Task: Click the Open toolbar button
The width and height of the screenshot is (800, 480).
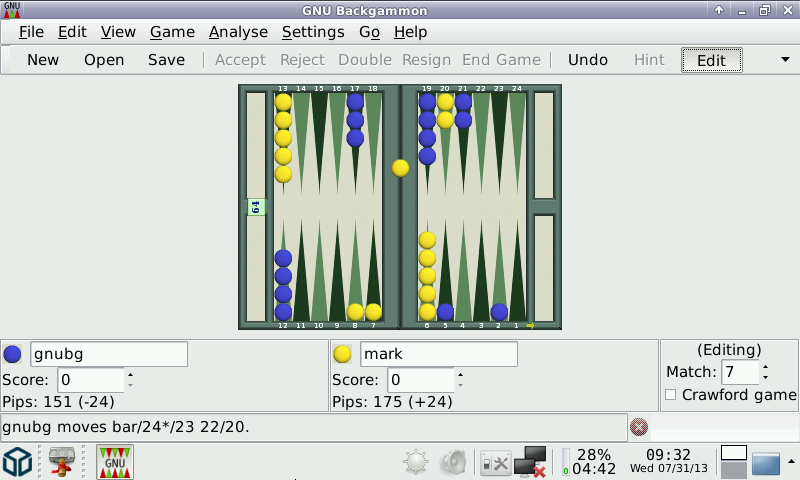Action: pos(104,60)
